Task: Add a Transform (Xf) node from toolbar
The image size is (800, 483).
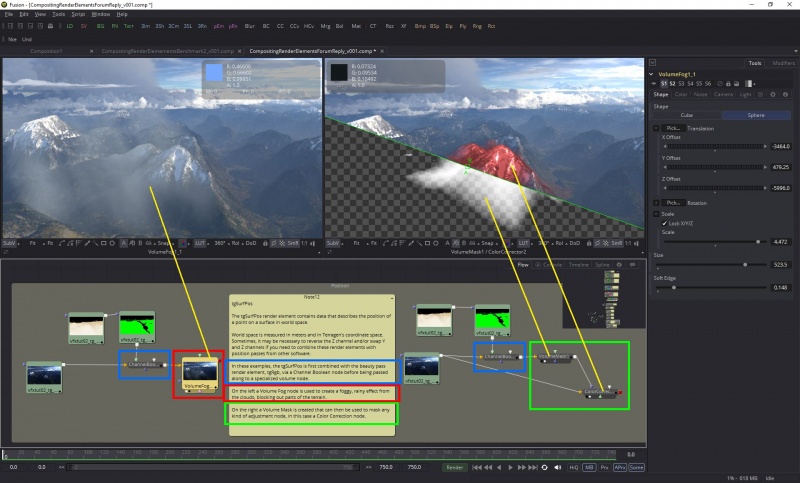Action: pos(403,26)
